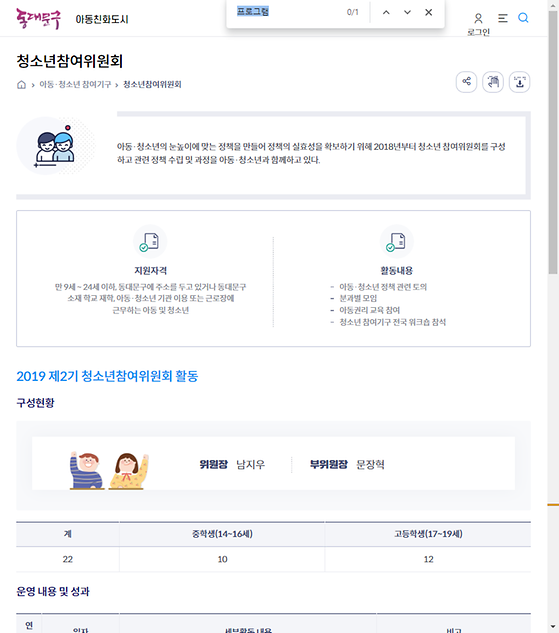Viewport: 559px width, 633px height.
Task: Click the find bar text field
Action: 287,12
